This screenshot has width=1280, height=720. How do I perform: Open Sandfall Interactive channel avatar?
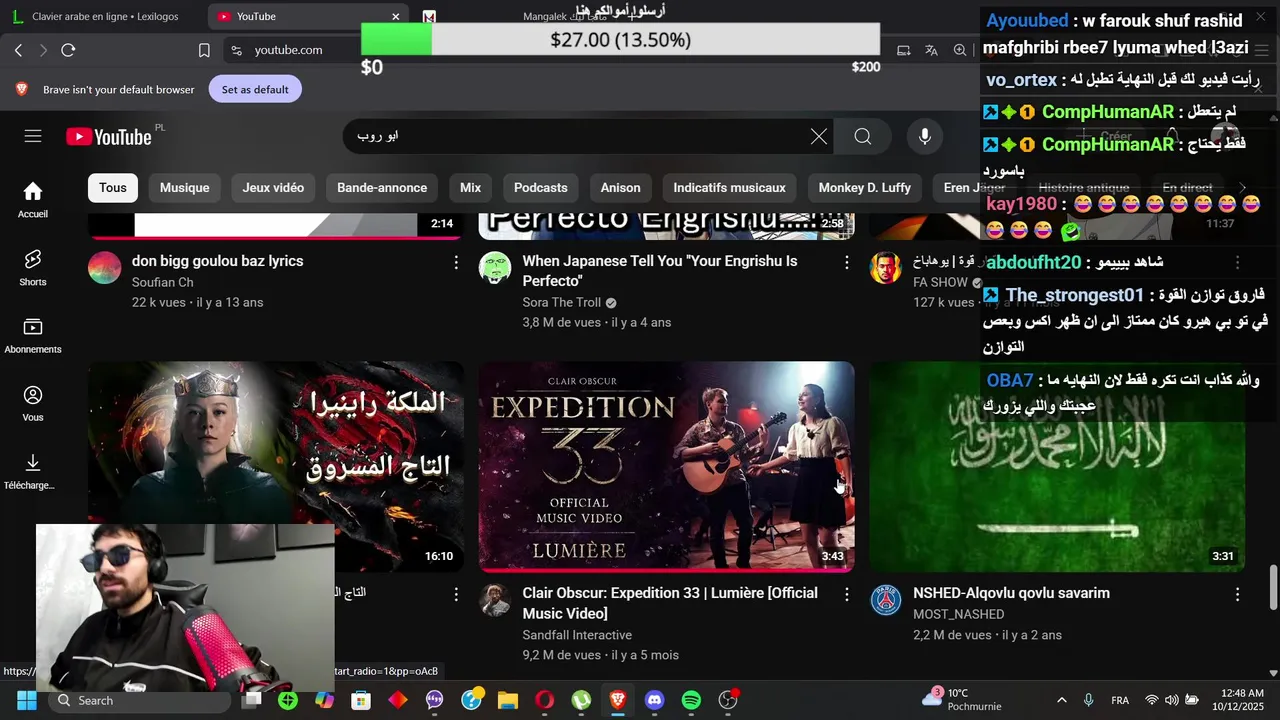(x=495, y=600)
